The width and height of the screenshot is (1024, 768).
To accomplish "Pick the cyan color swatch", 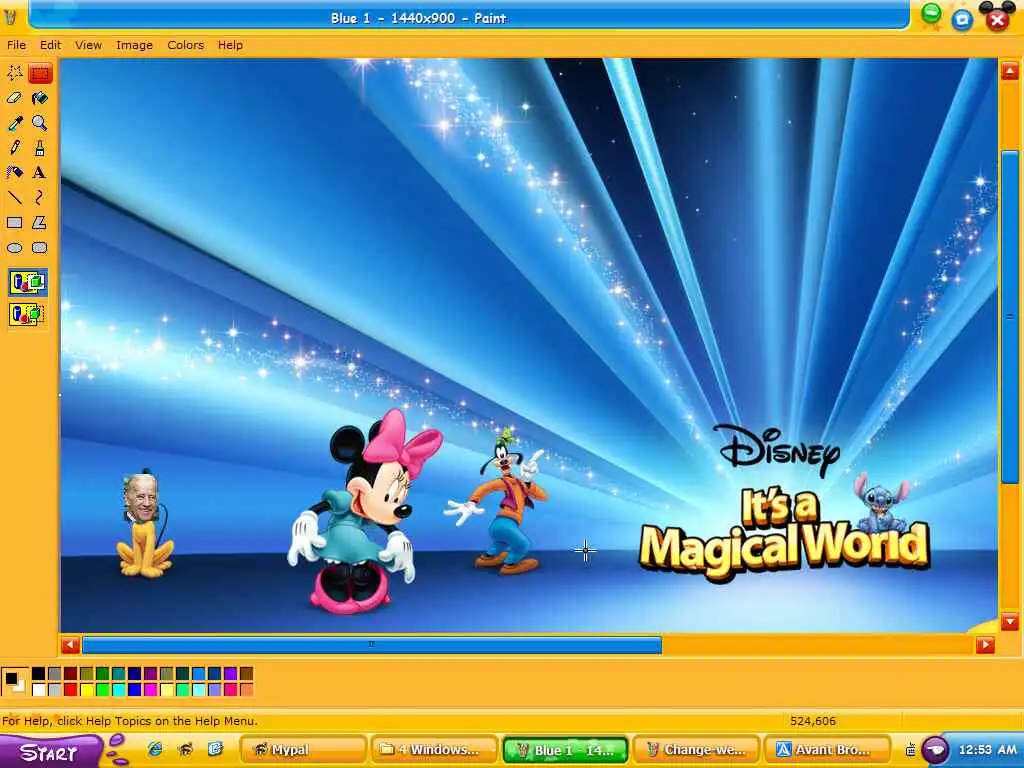I will [119, 690].
